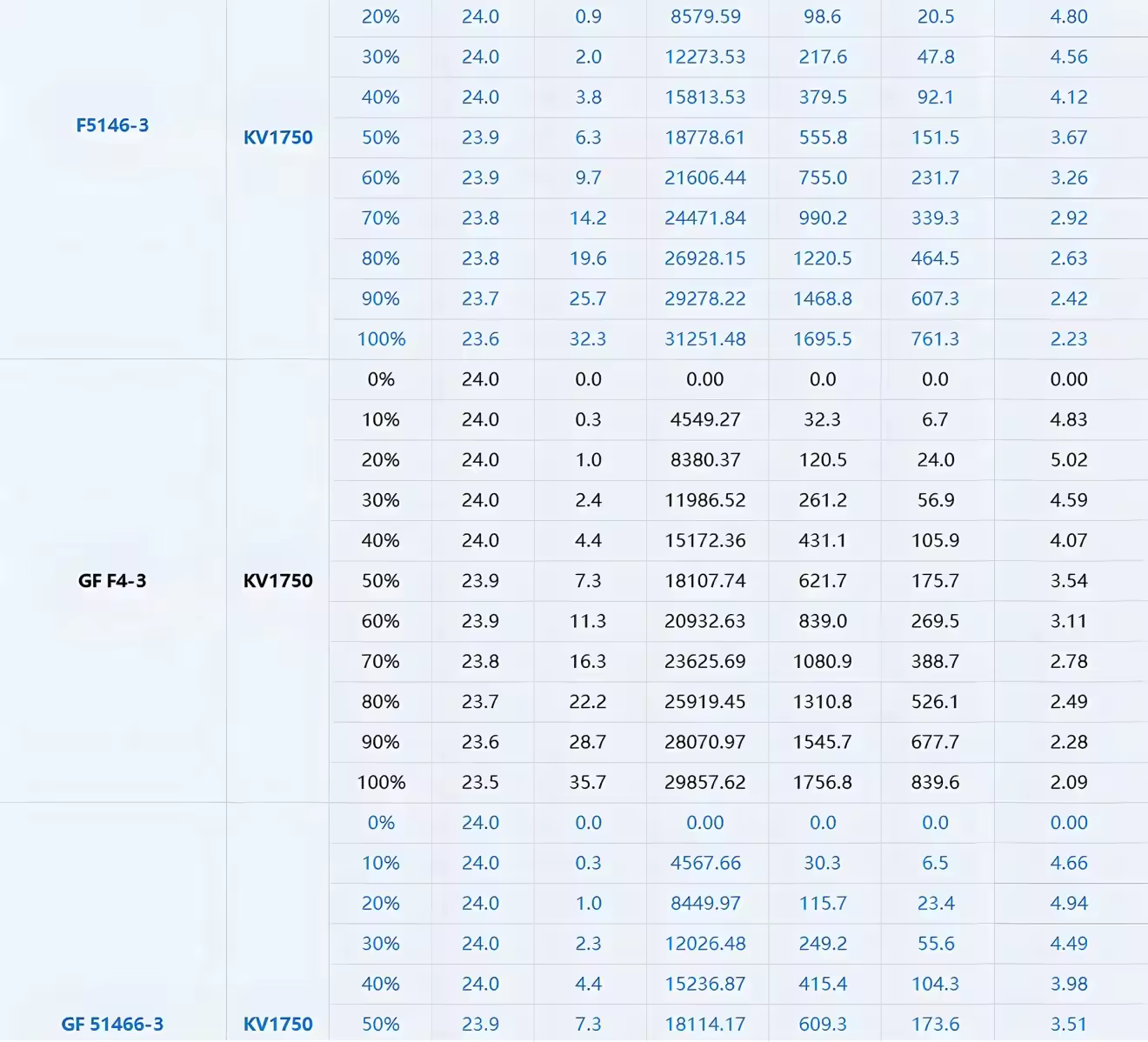
Task: Click the F5146-3 propeller label
Action: [112, 125]
